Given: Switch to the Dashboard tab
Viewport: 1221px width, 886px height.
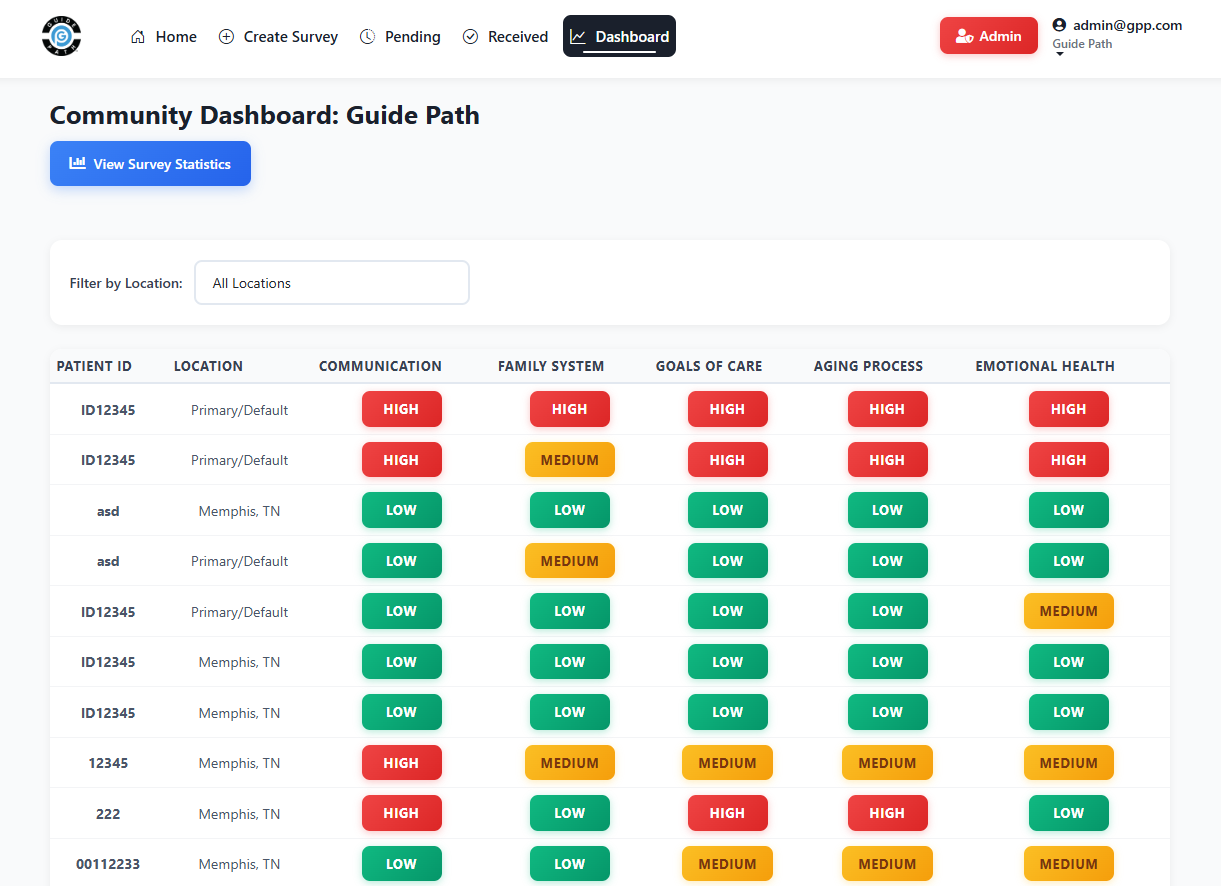Looking at the screenshot, I should [619, 36].
